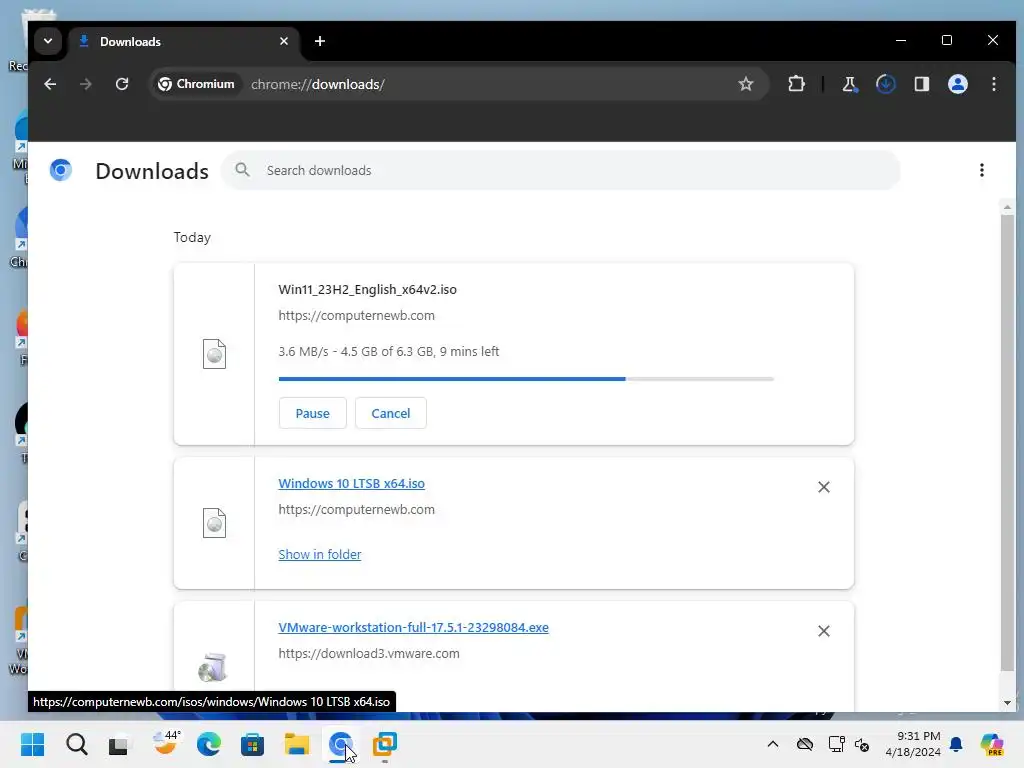Open the clock showing 9:31 PM

click(912, 744)
